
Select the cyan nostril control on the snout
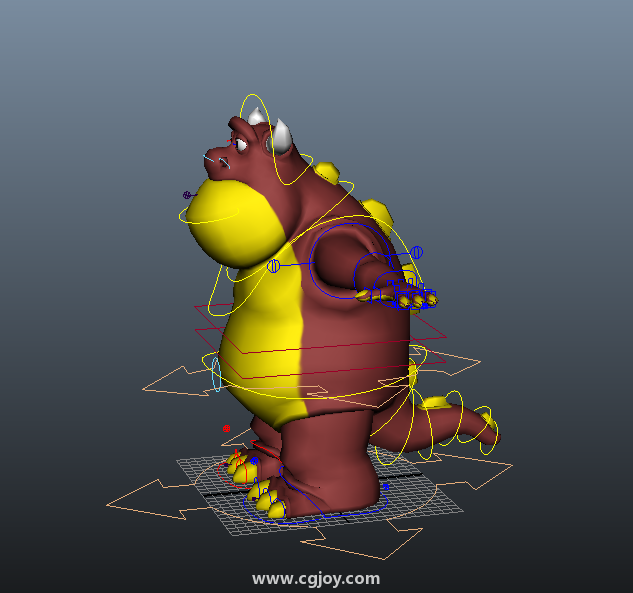tap(224, 163)
